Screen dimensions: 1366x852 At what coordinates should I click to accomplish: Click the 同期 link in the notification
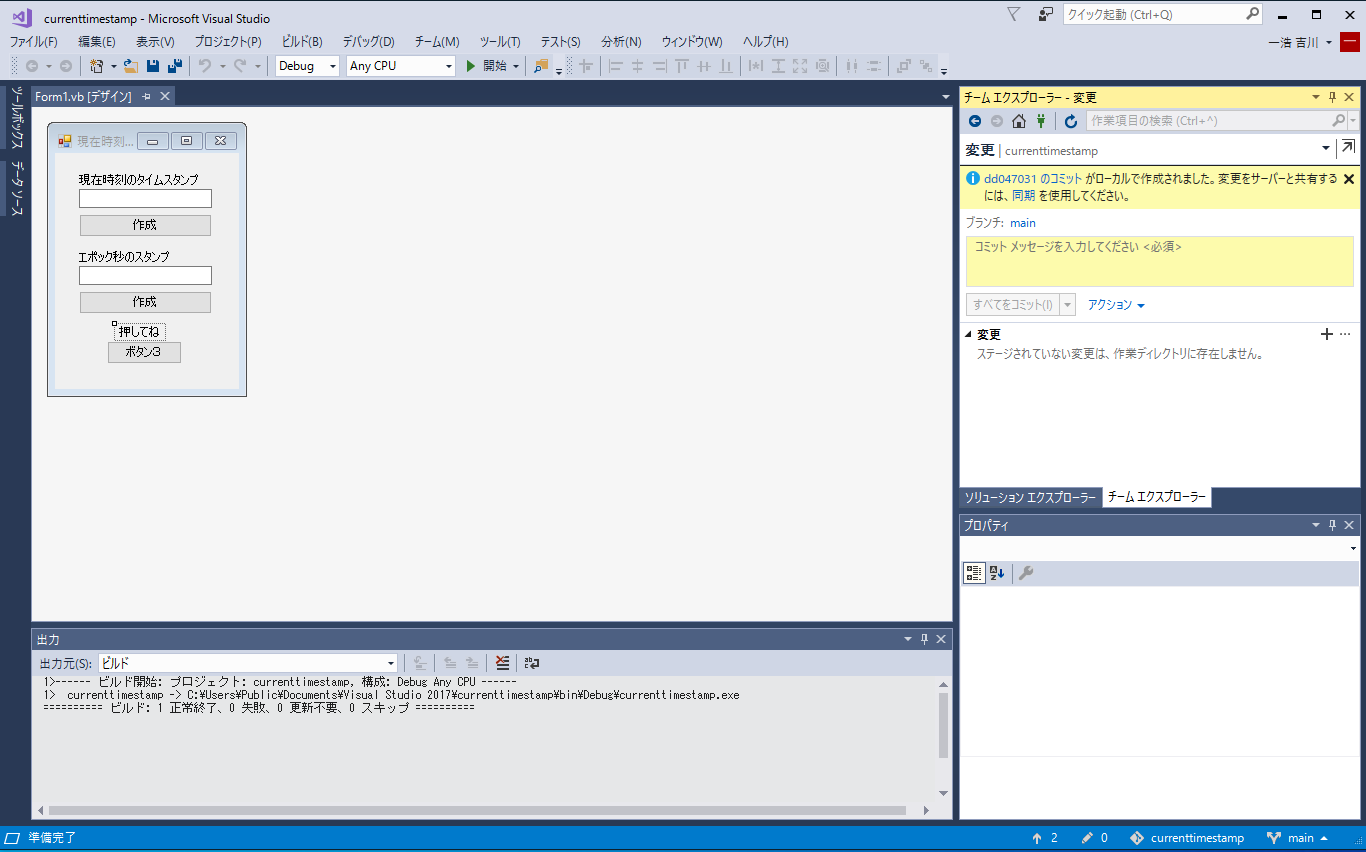point(1023,196)
